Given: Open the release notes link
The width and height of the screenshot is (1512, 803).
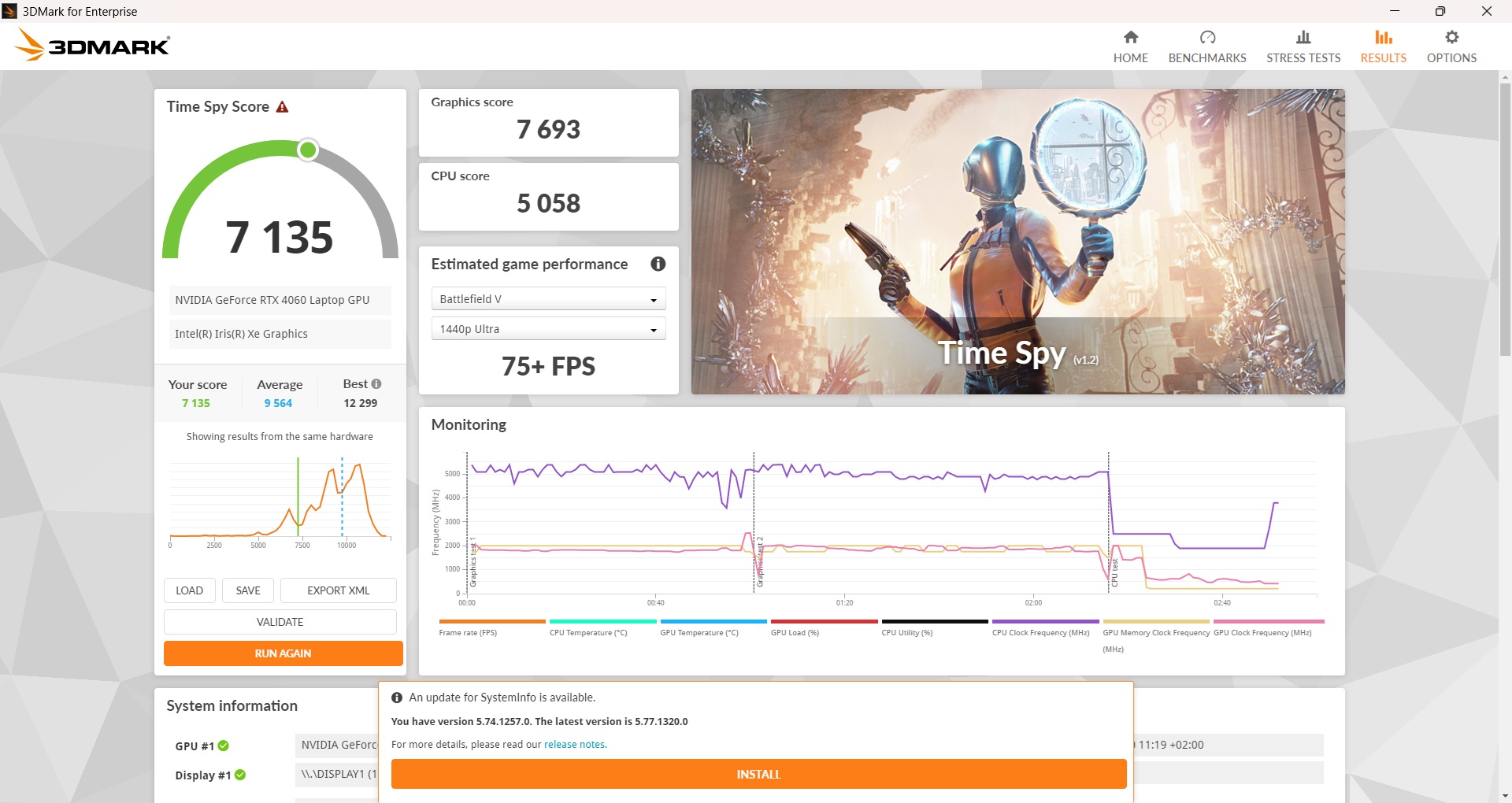Looking at the screenshot, I should (x=574, y=745).
